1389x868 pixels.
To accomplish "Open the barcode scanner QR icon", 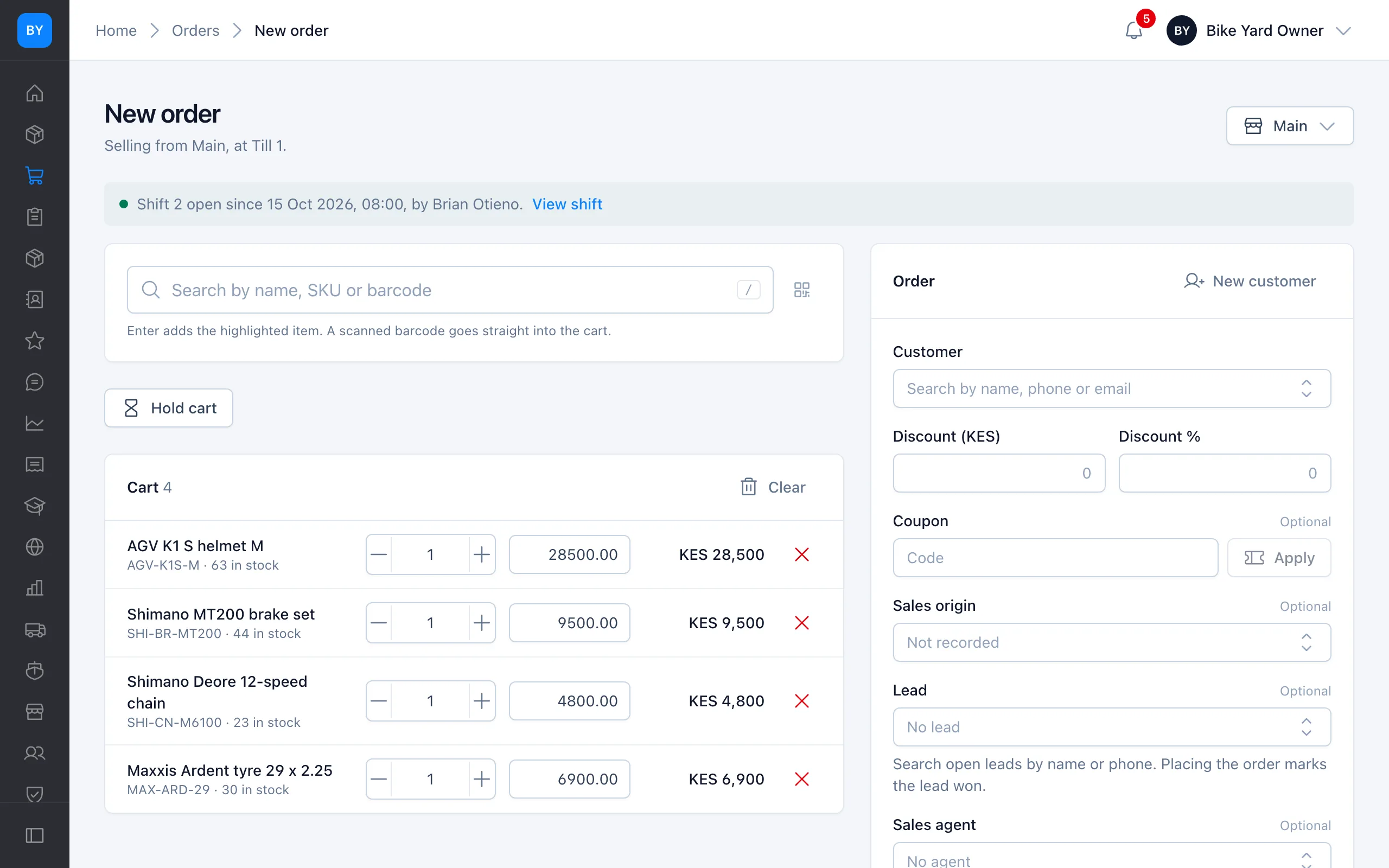I will point(802,289).
